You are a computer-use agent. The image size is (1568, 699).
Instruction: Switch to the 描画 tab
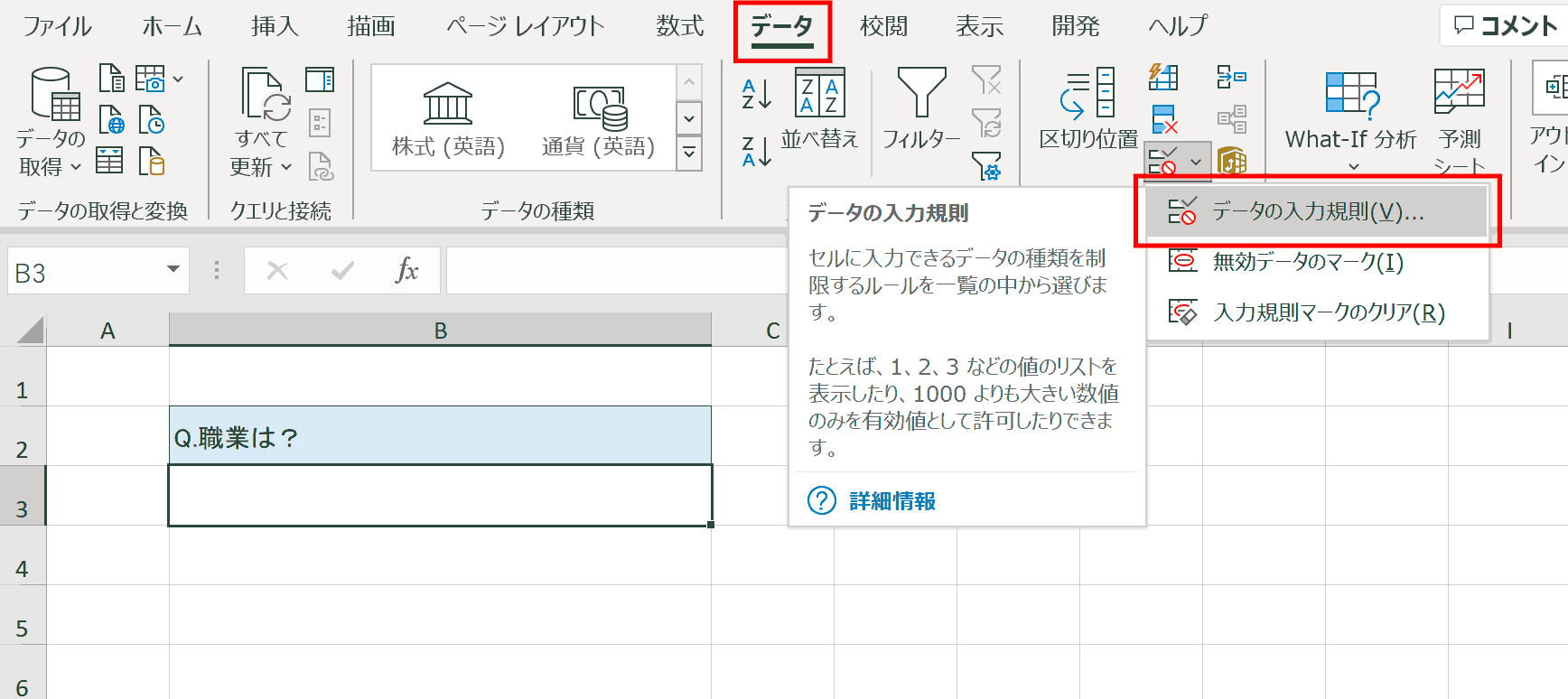click(371, 26)
